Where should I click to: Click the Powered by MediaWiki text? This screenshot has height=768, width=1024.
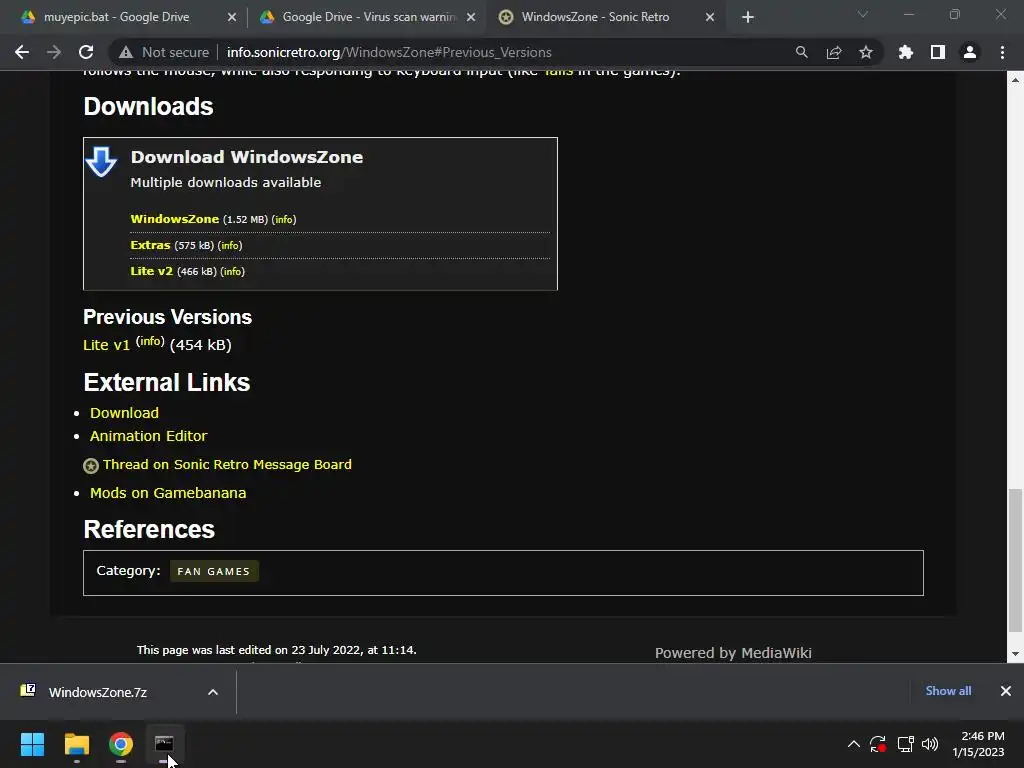(733, 653)
